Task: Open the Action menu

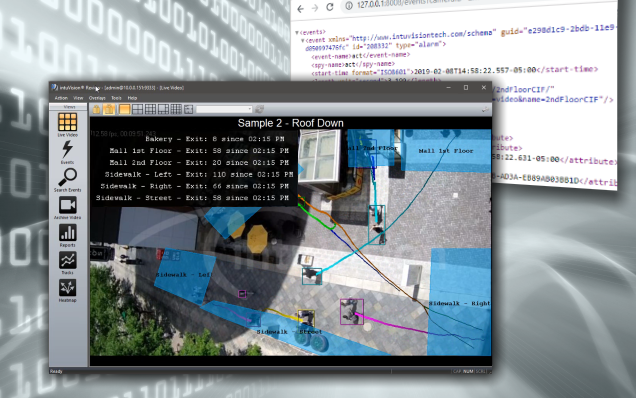Action: click(x=61, y=98)
